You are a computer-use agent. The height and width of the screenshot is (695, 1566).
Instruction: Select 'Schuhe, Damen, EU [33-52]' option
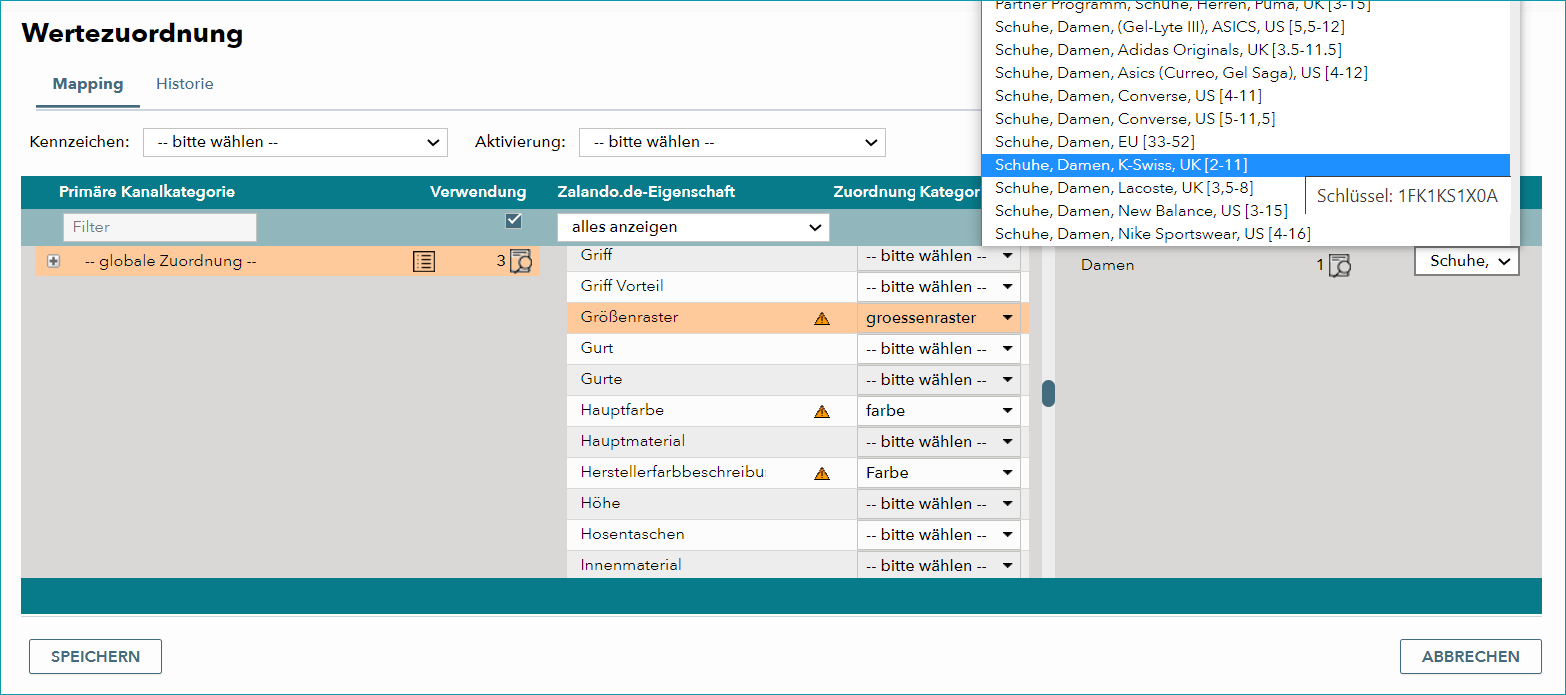(x=1245, y=142)
